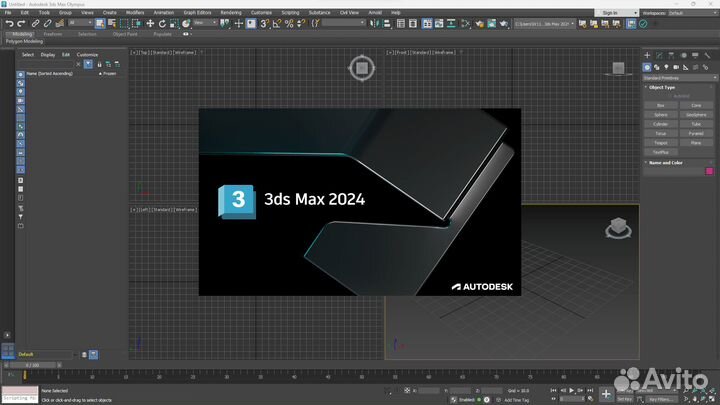This screenshot has height=405, width=720.
Task: Select the Unlink Selection tool
Action: [47, 23]
